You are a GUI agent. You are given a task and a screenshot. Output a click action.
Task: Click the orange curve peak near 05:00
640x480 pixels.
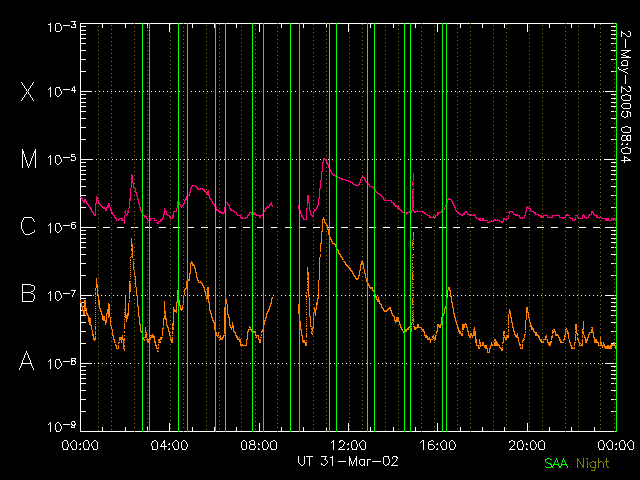[x=191, y=263]
